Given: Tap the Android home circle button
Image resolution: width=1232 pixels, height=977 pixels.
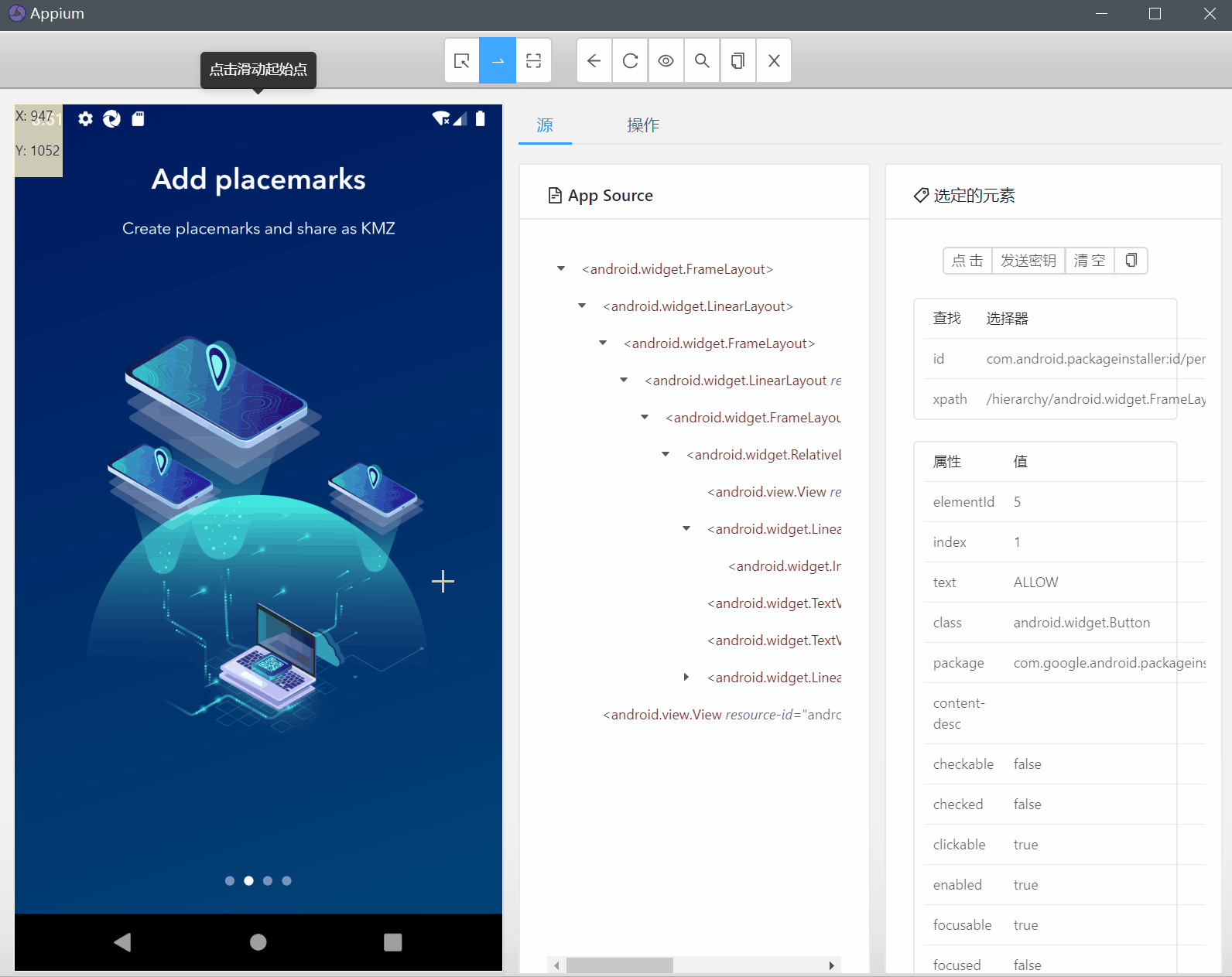Looking at the screenshot, I should pyautogui.click(x=258, y=941).
